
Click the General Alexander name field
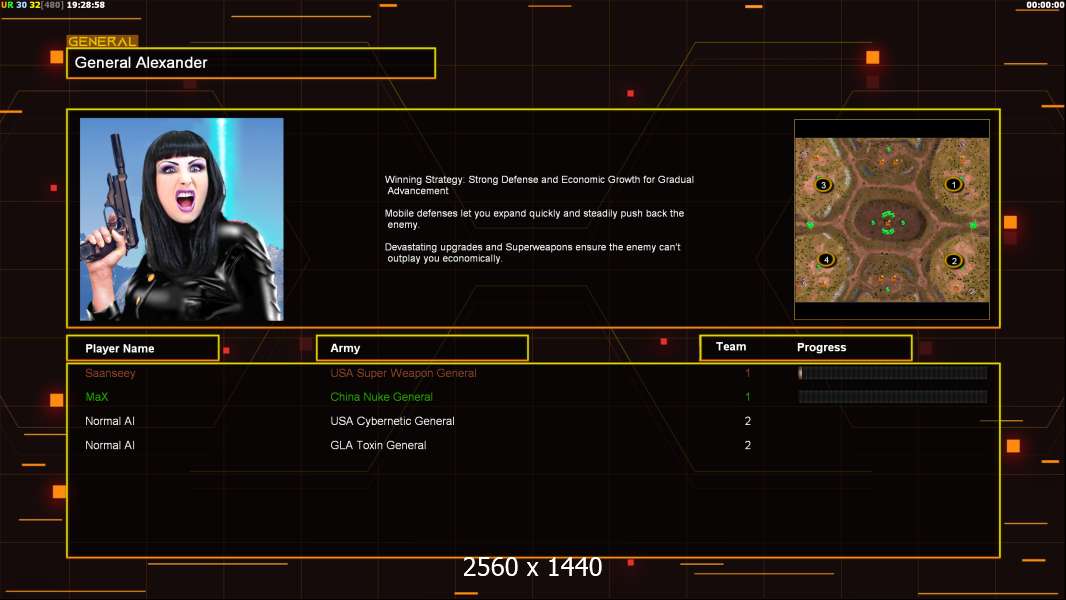click(x=251, y=63)
